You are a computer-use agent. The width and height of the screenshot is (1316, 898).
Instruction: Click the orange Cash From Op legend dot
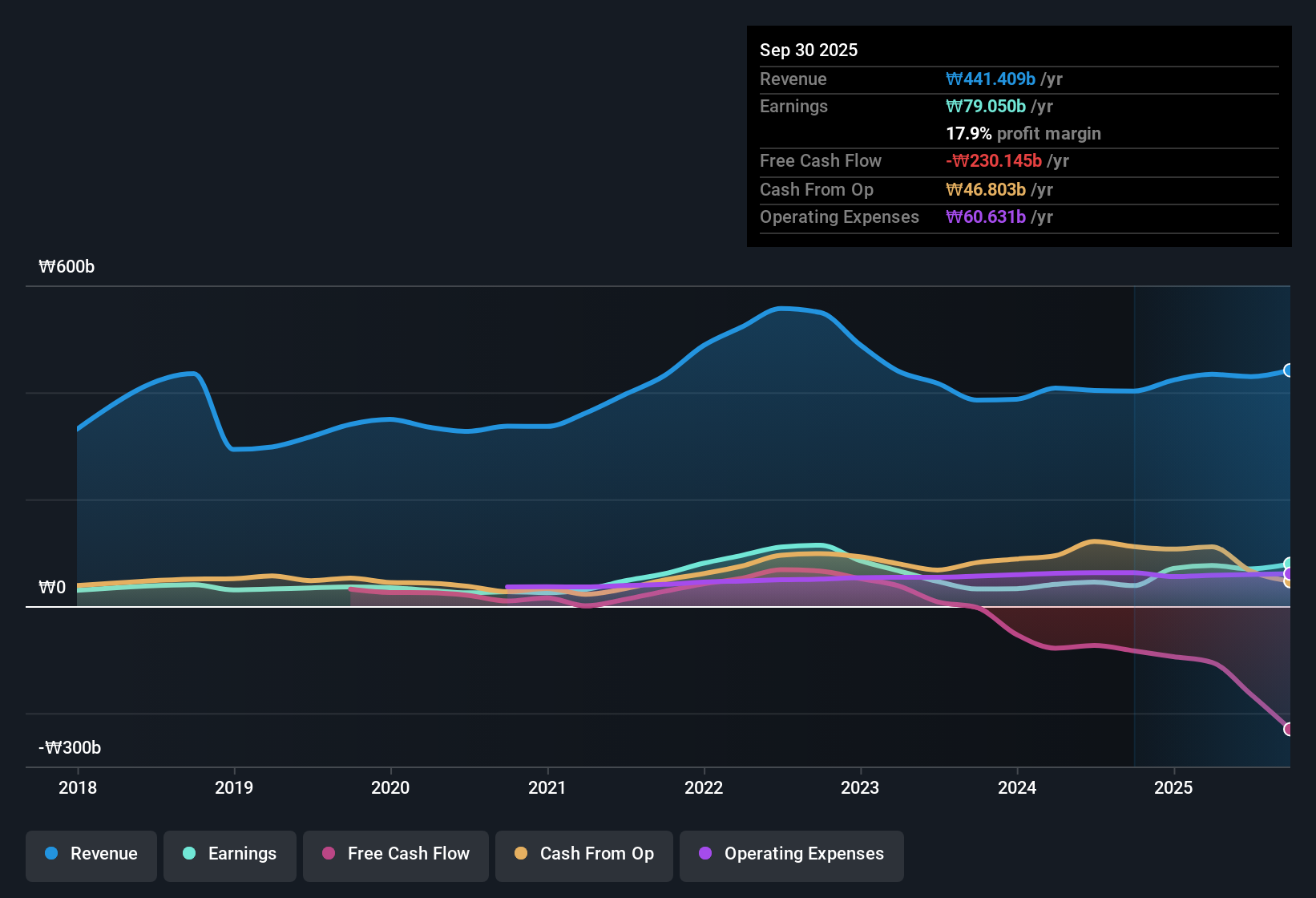[521, 855]
